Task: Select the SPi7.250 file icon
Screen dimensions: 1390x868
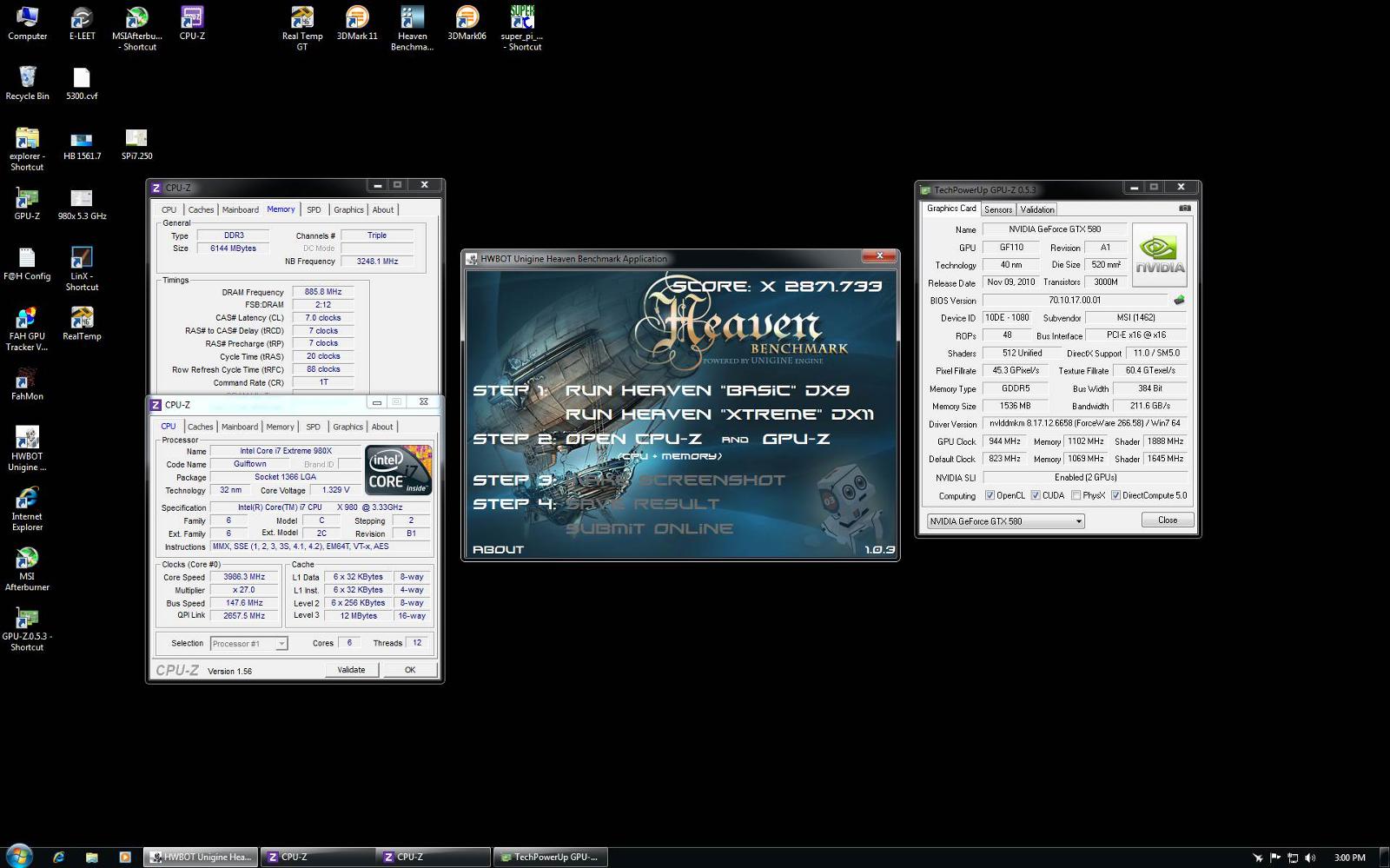Action: [136, 143]
